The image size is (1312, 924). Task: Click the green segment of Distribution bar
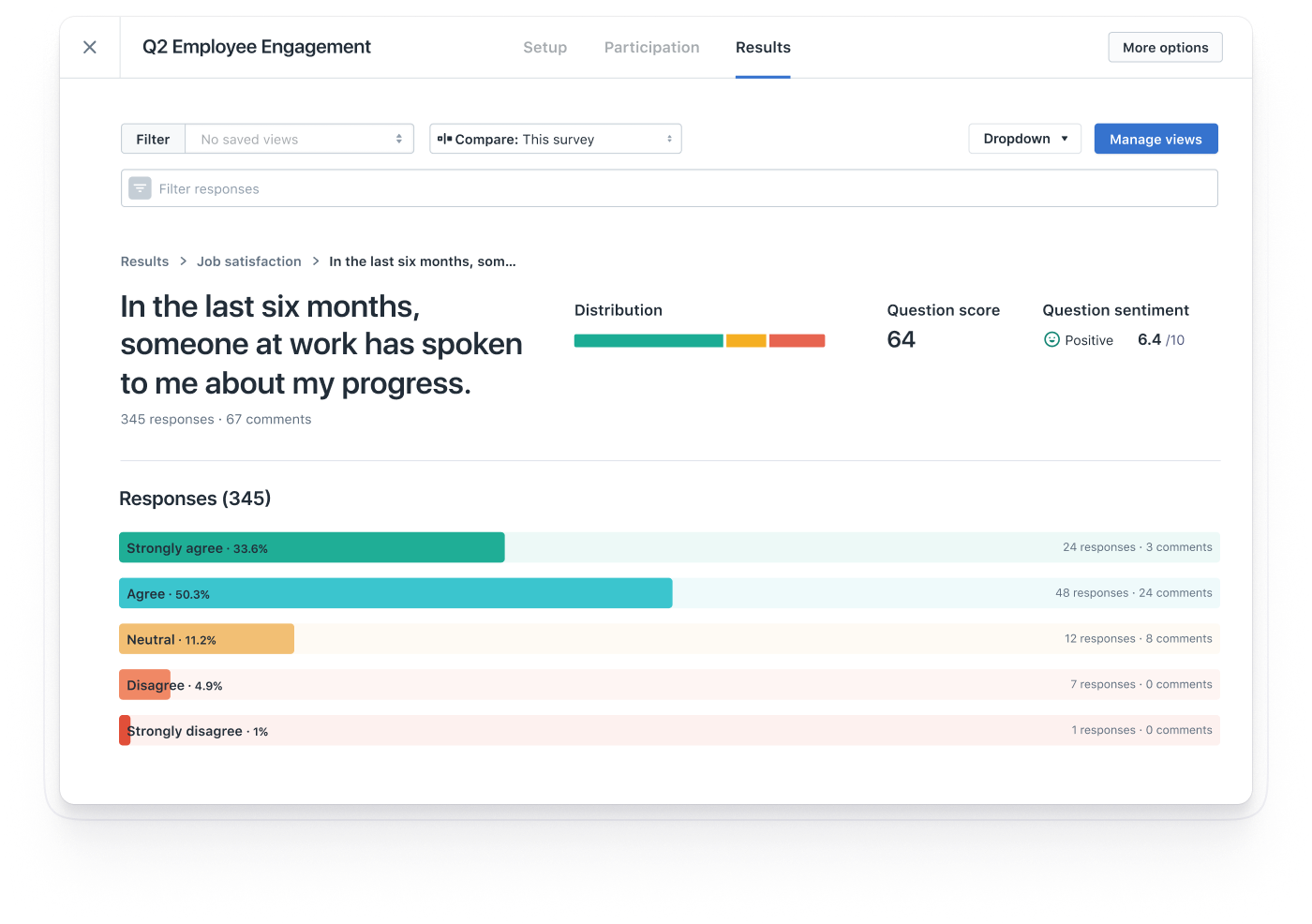coord(648,341)
